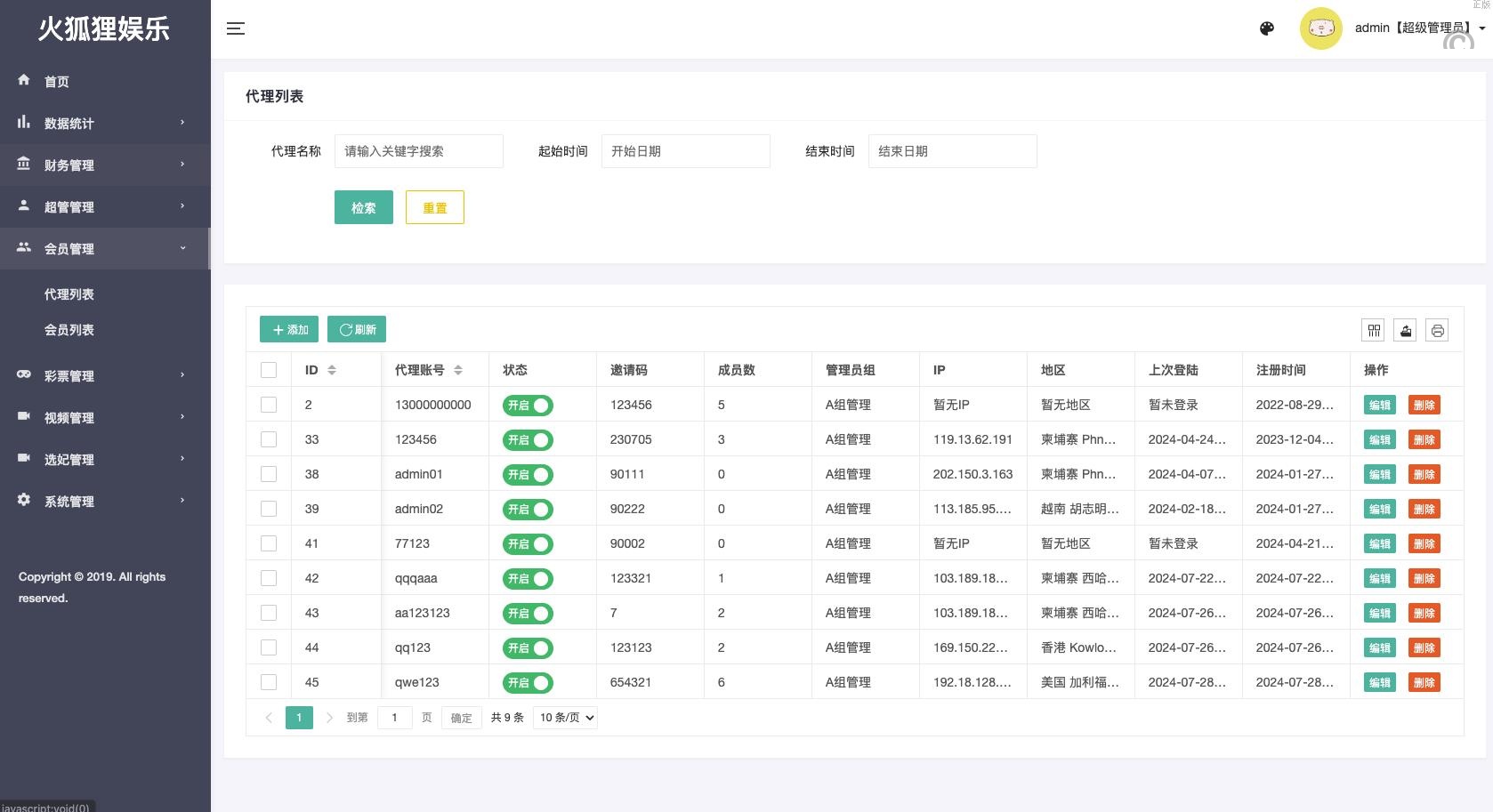Viewport: 1493px width, 812px height.
Task: Click the print table icon
Action: pyautogui.click(x=1437, y=331)
